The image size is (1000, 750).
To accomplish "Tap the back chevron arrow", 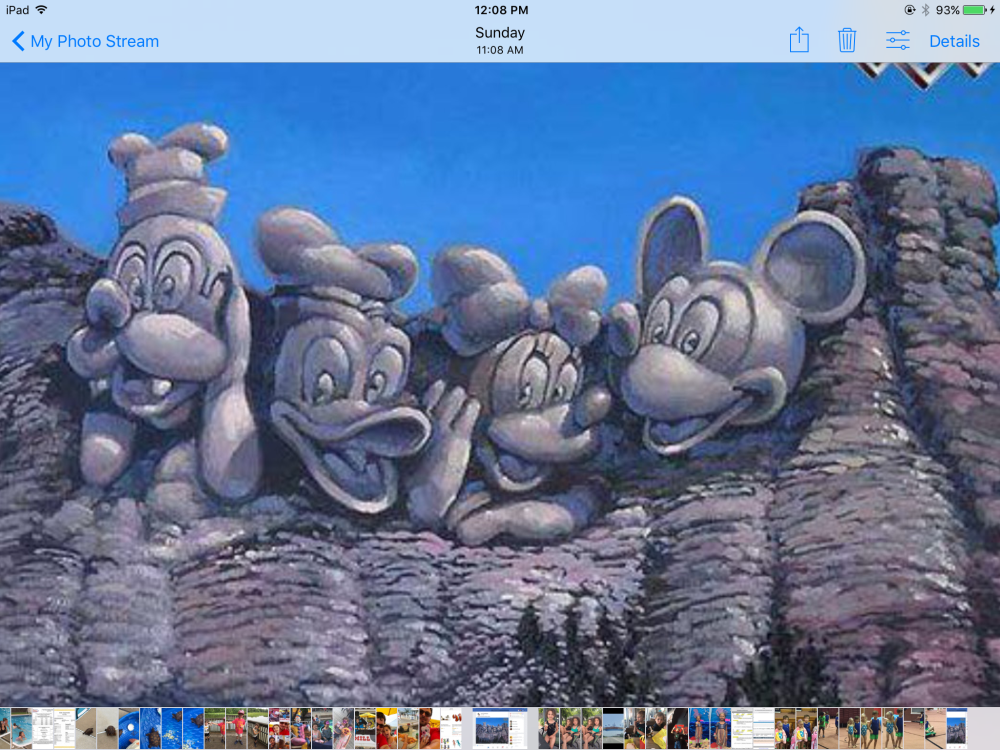I will (x=18, y=41).
